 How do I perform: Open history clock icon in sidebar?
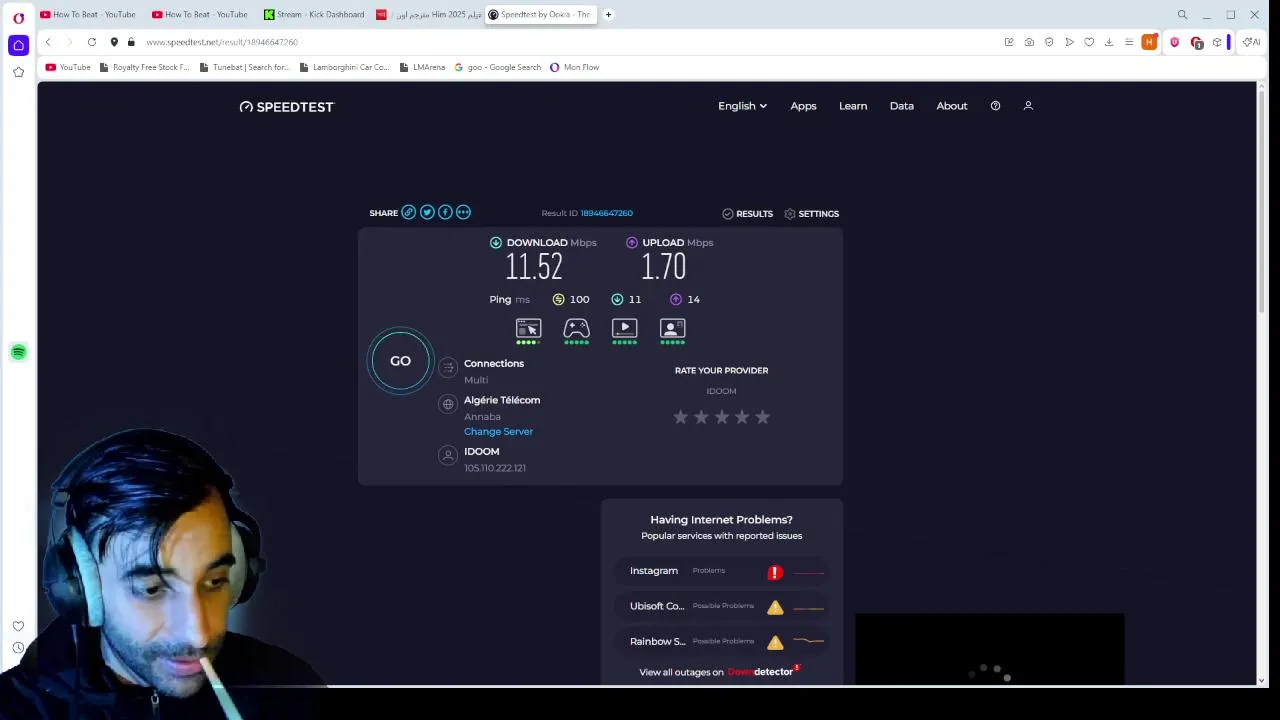point(18,648)
